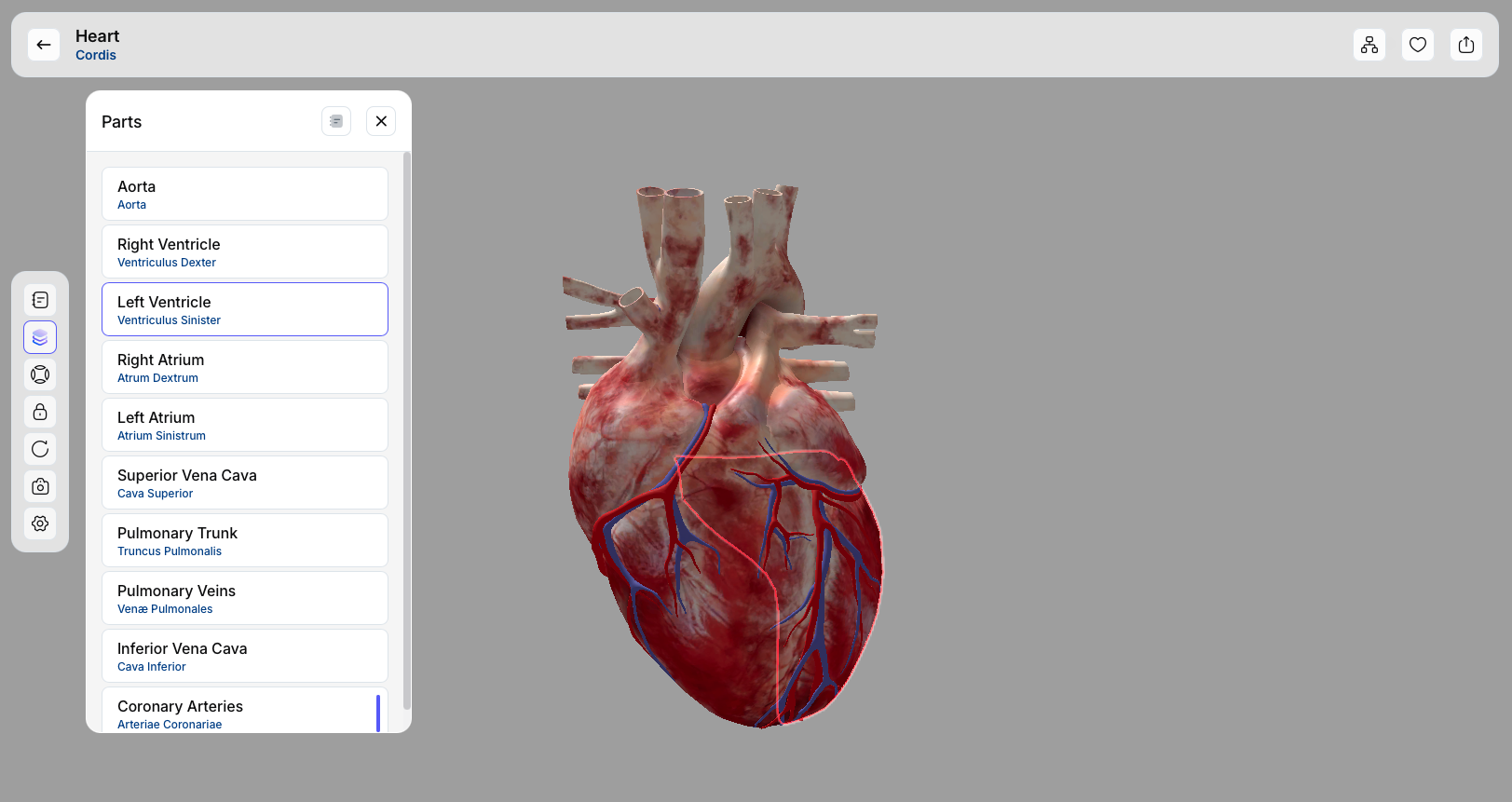Take a screenshot with camera icon

click(40, 486)
